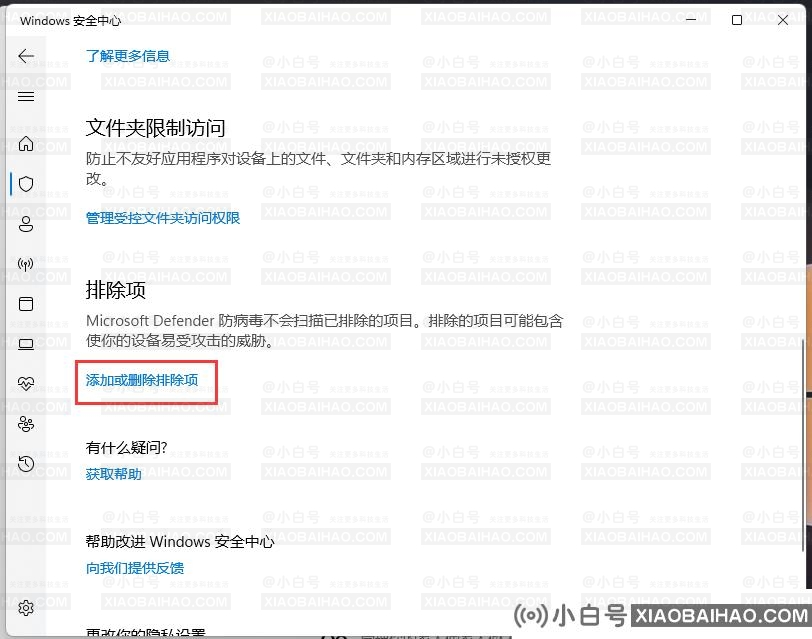This screenshot has width=812, height=639.
Task: Click 了解更多信息 link
Action: click(128, 56)
